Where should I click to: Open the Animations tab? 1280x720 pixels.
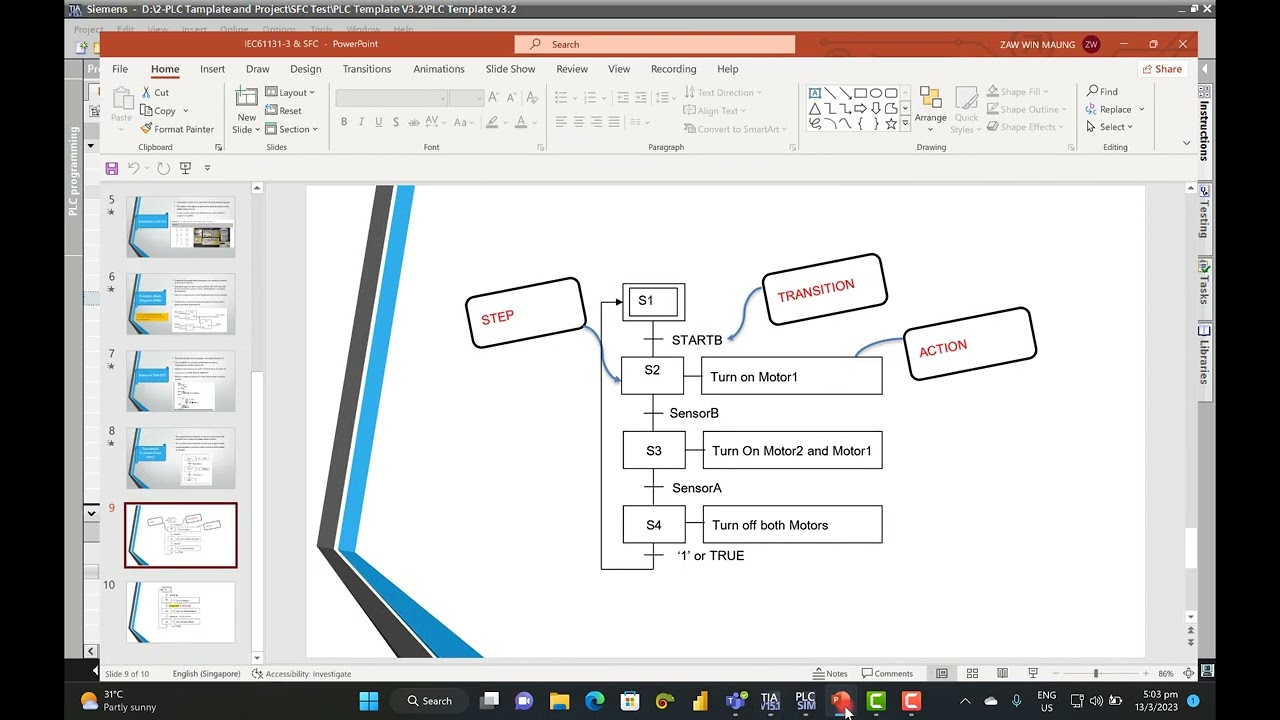[x=439, y=69]
